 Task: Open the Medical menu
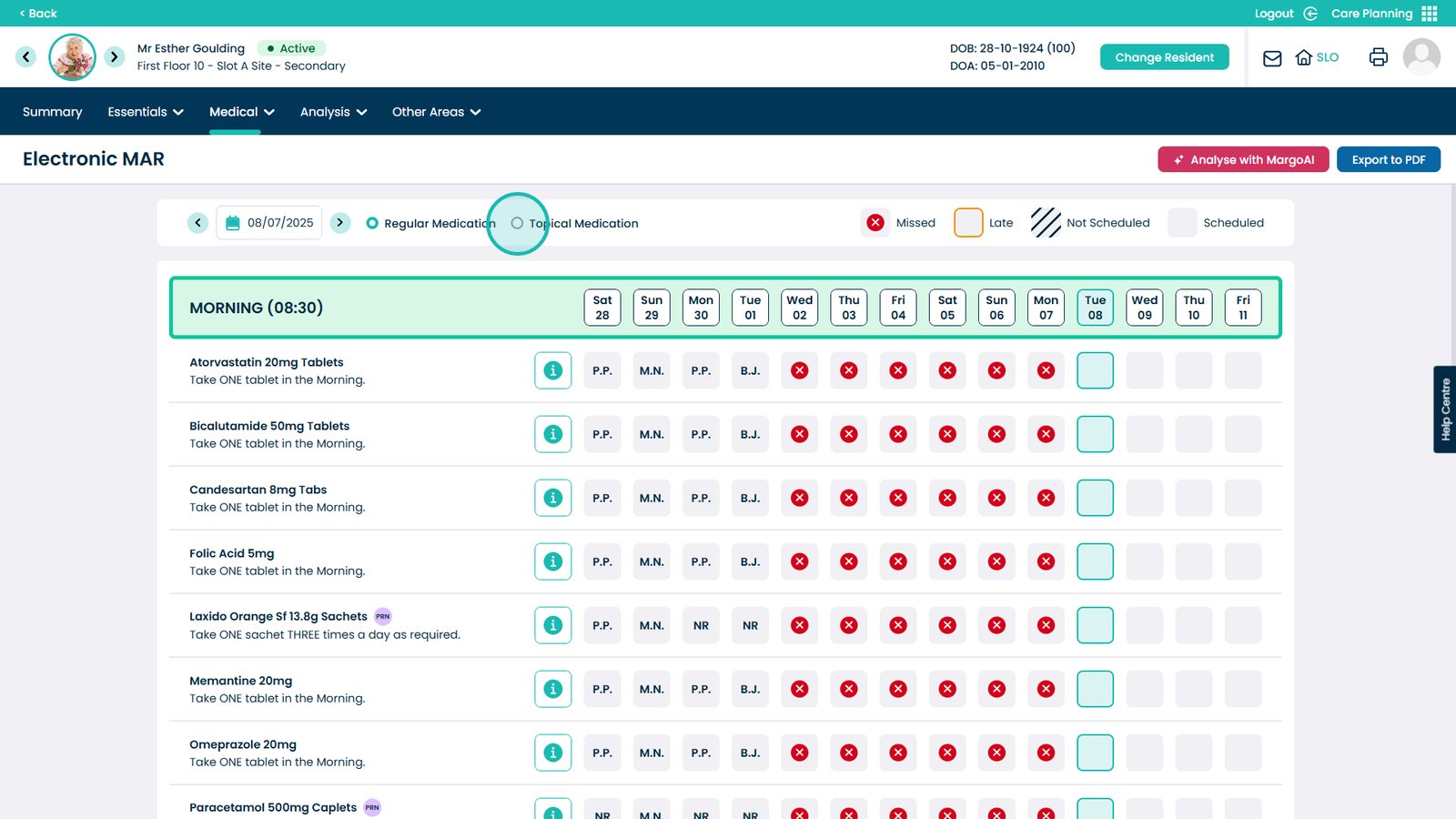[241, 112]
